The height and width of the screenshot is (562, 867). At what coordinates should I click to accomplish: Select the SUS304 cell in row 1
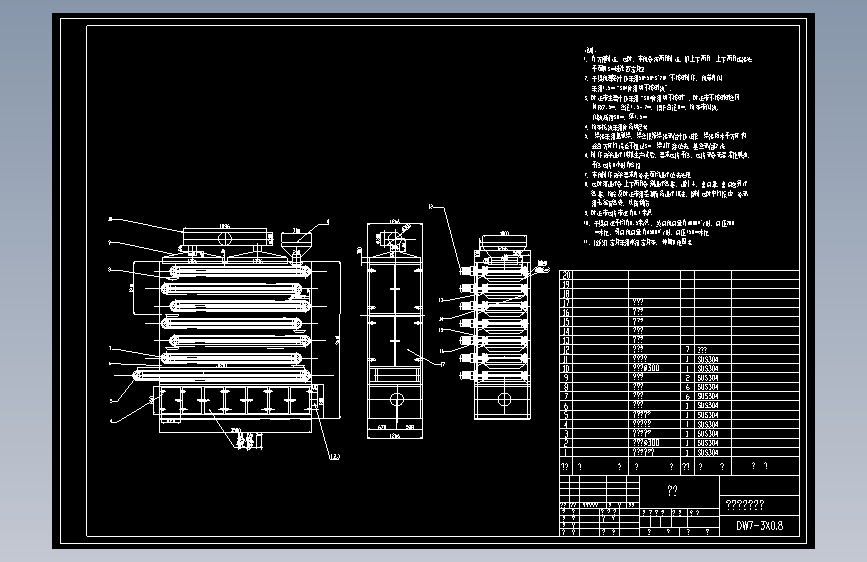(x=707, y=452)
